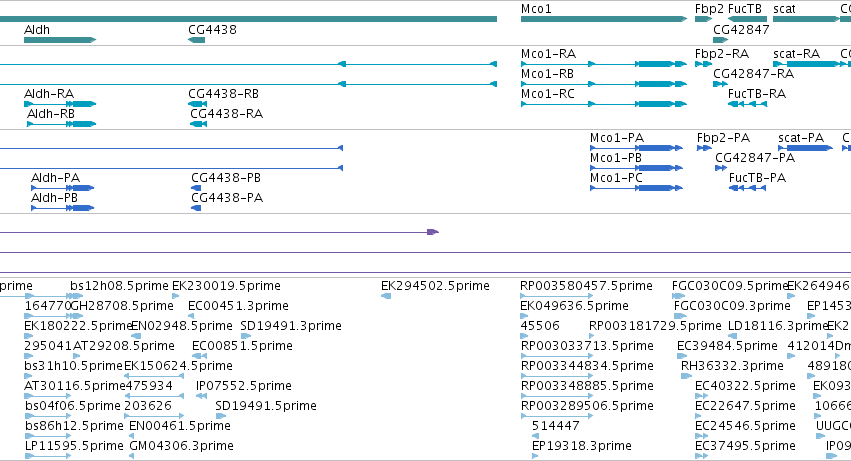Viewport: 851px width, 461px height.
Task: Click the FGC030C09.5prime EST label
Action: point(730,286)
